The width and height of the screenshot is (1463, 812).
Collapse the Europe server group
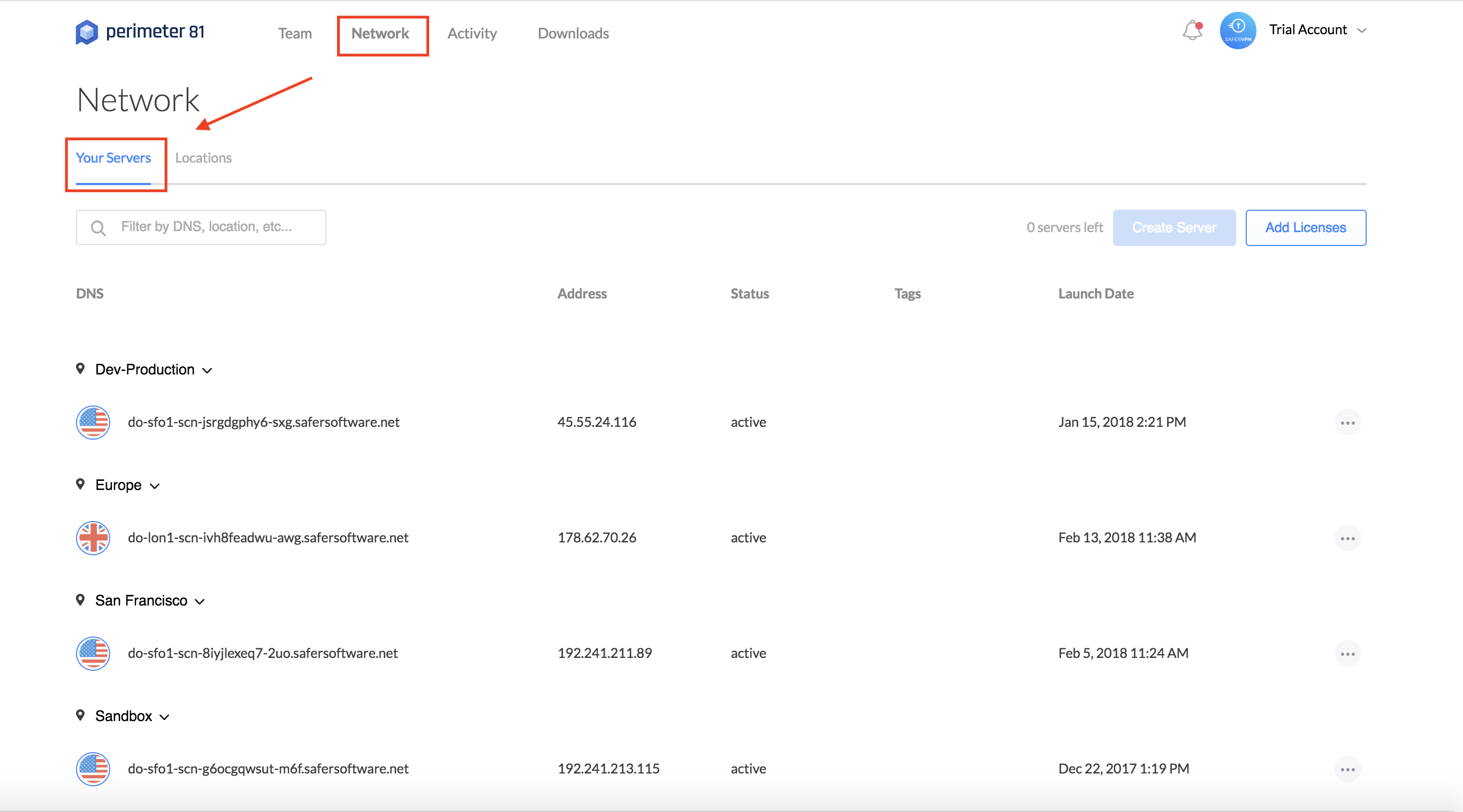point(155,486)
